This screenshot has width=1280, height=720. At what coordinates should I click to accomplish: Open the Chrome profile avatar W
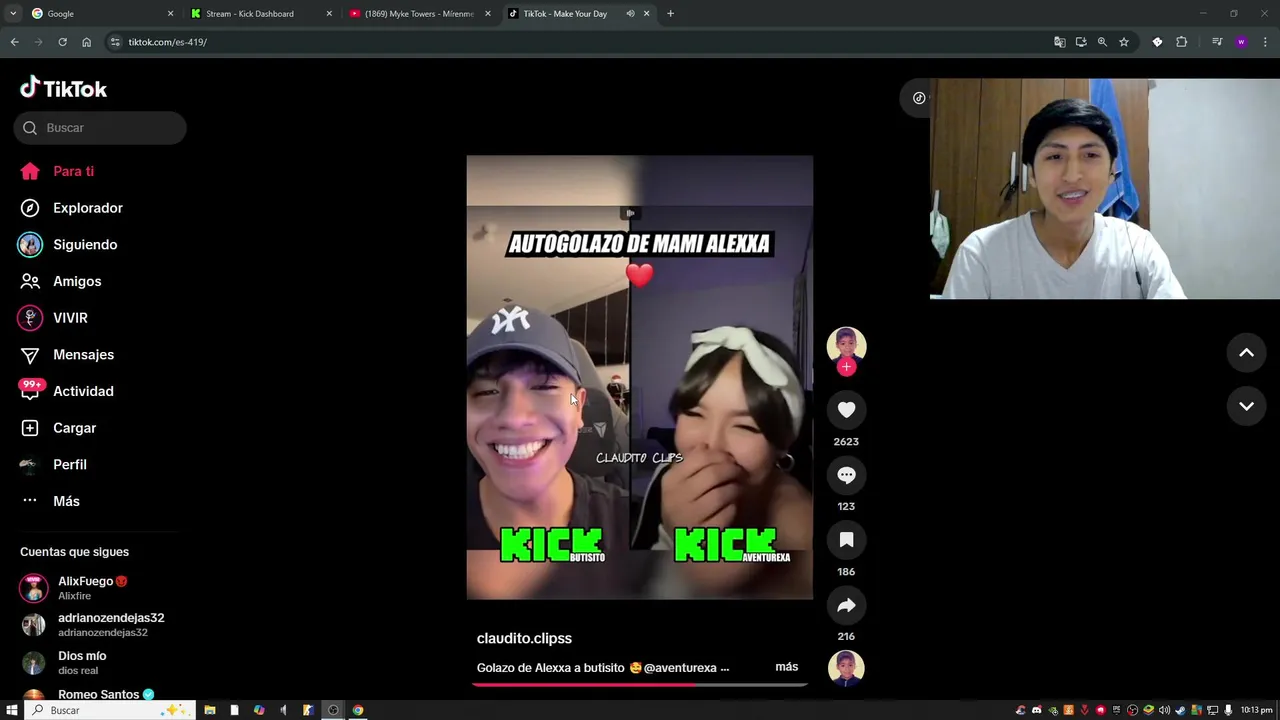pyautogui.click(x=1241, y=42)
